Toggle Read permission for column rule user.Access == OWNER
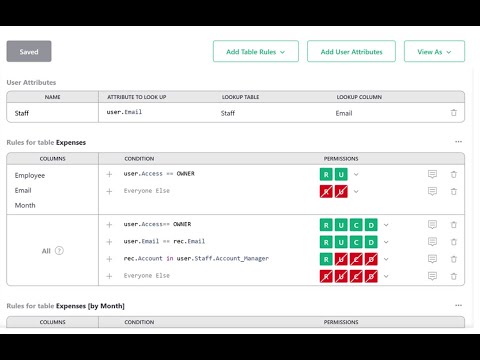 coord(326,174)
